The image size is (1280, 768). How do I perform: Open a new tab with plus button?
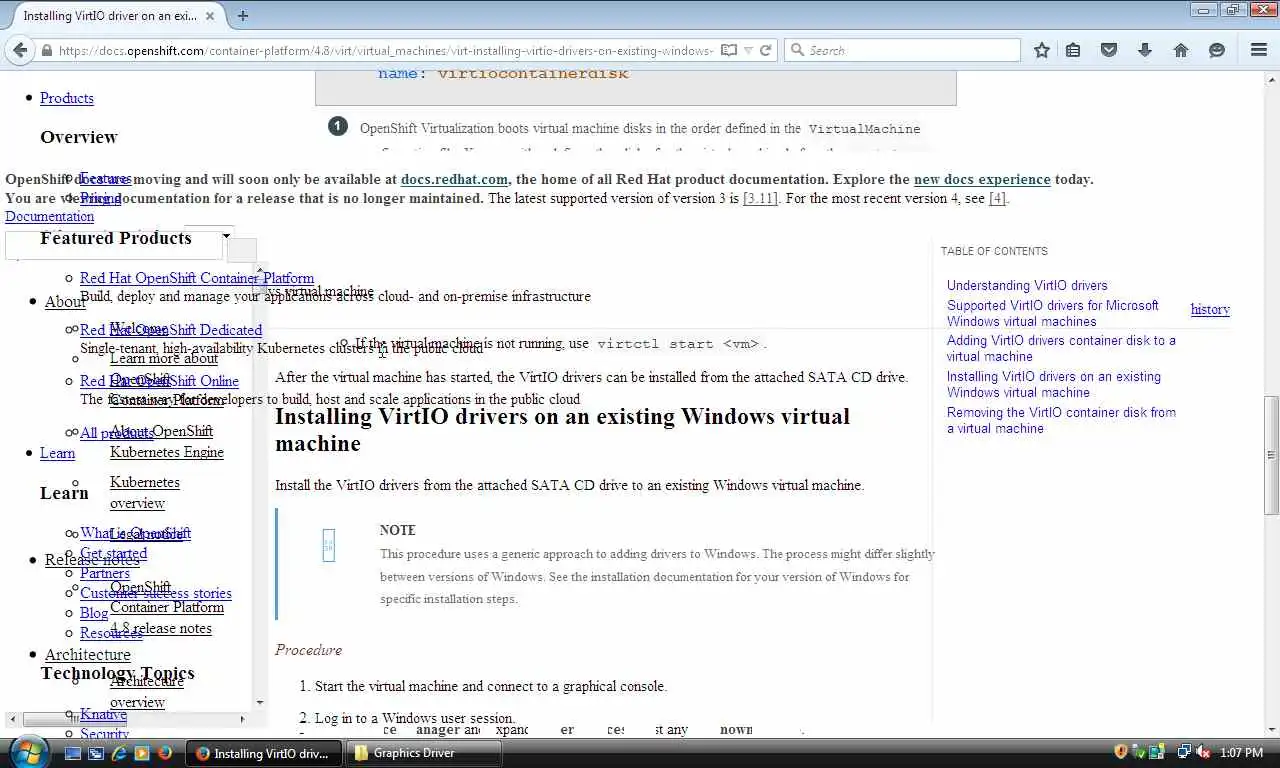click(x=243, y=15)
